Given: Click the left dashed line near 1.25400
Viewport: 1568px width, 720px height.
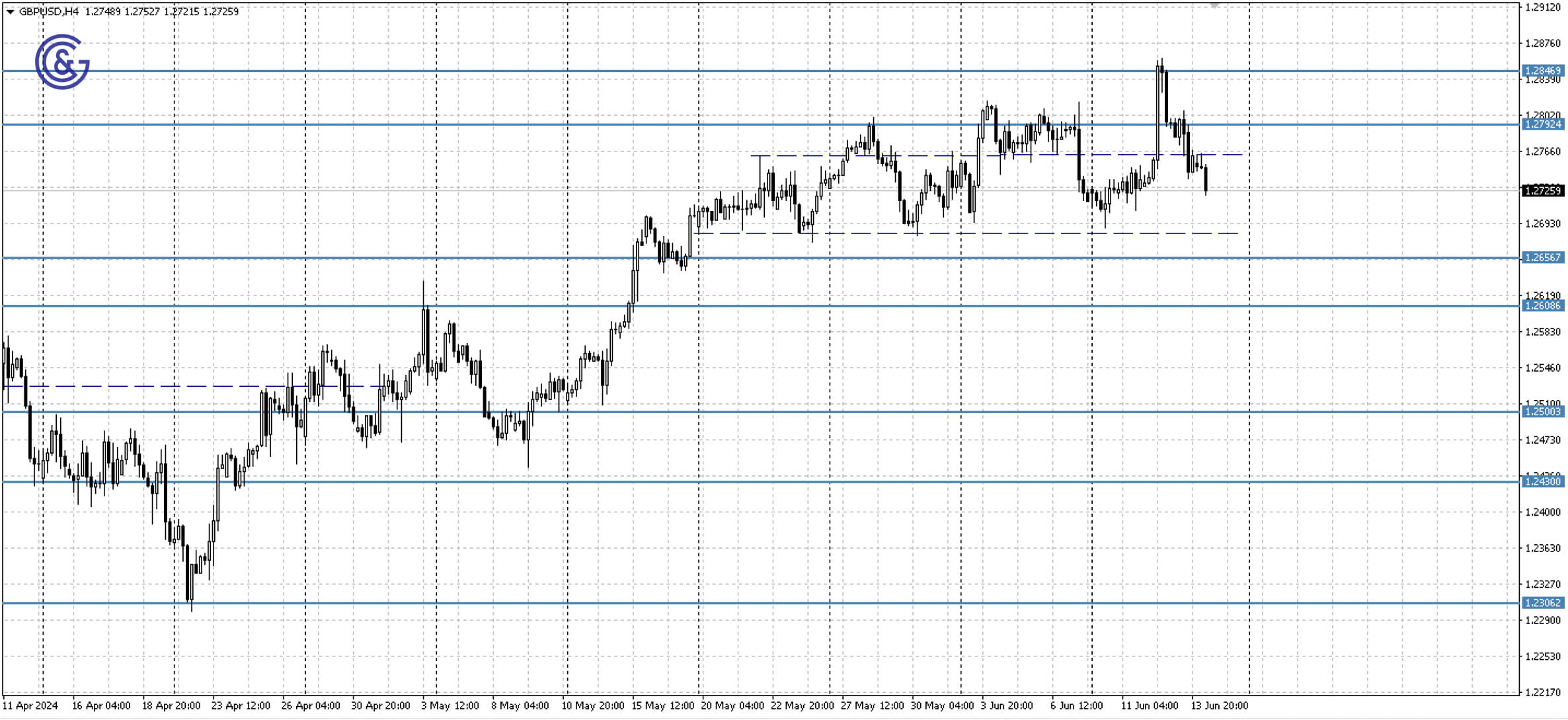Looking at the screenshot, I should (165, 385).
